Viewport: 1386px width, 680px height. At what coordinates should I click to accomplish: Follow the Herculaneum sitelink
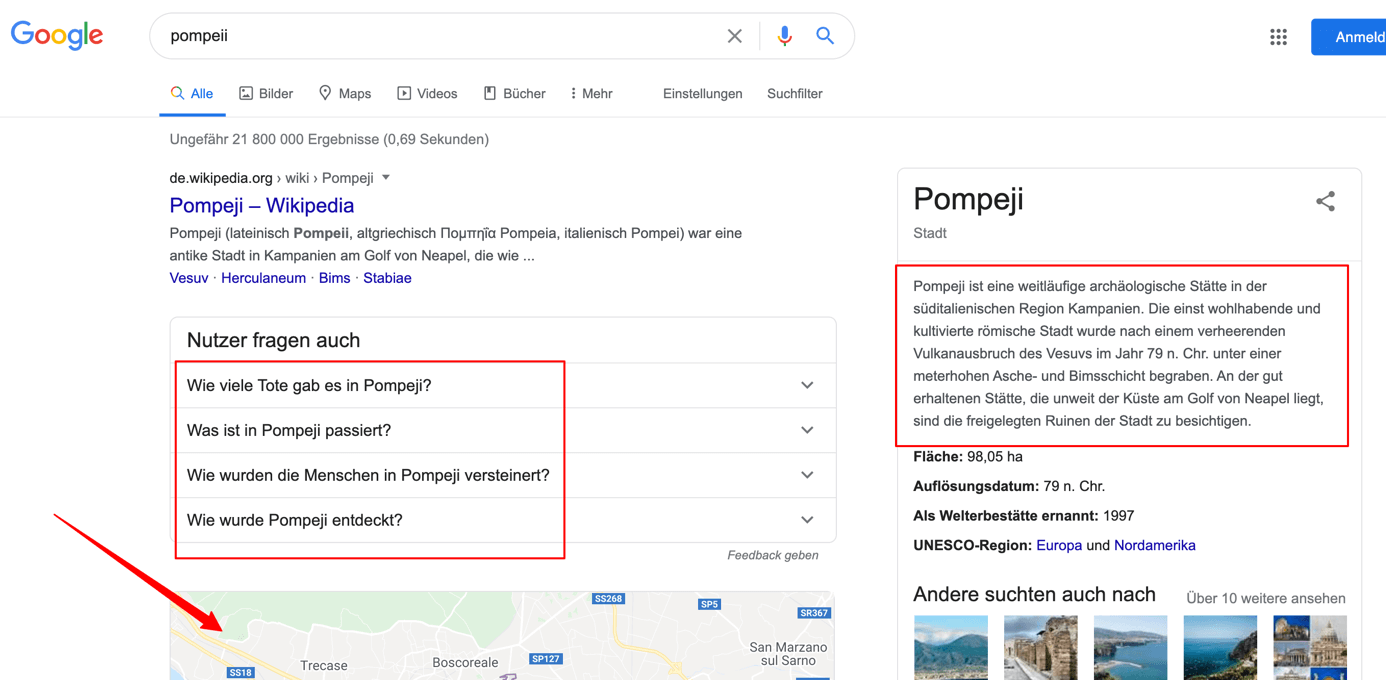(263, 278)
